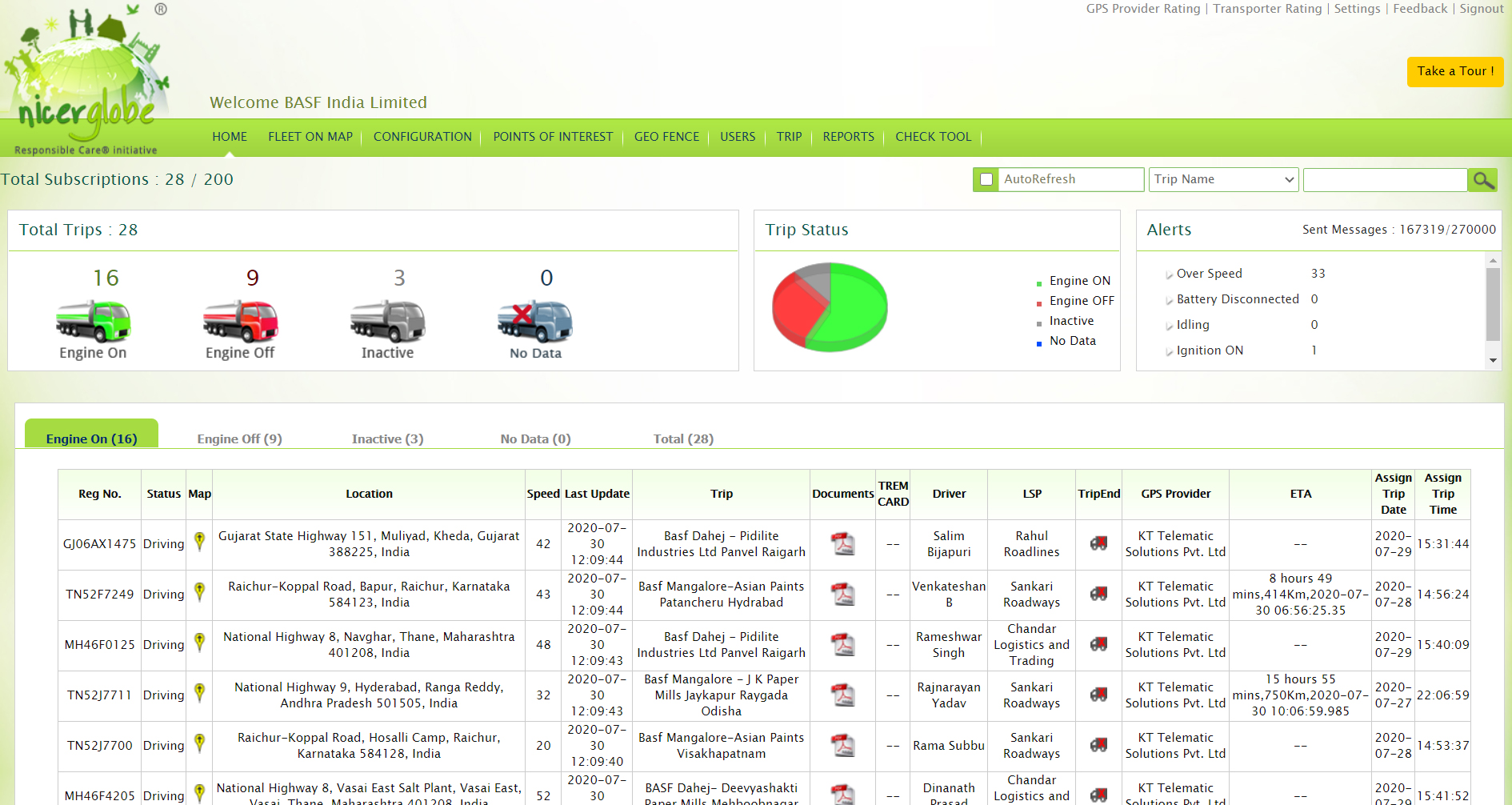Image resolution: width=1512 pixels, height=805 pixels.
Task: Click driver name Rama Subbu
Action: click(x=949, y=746)
